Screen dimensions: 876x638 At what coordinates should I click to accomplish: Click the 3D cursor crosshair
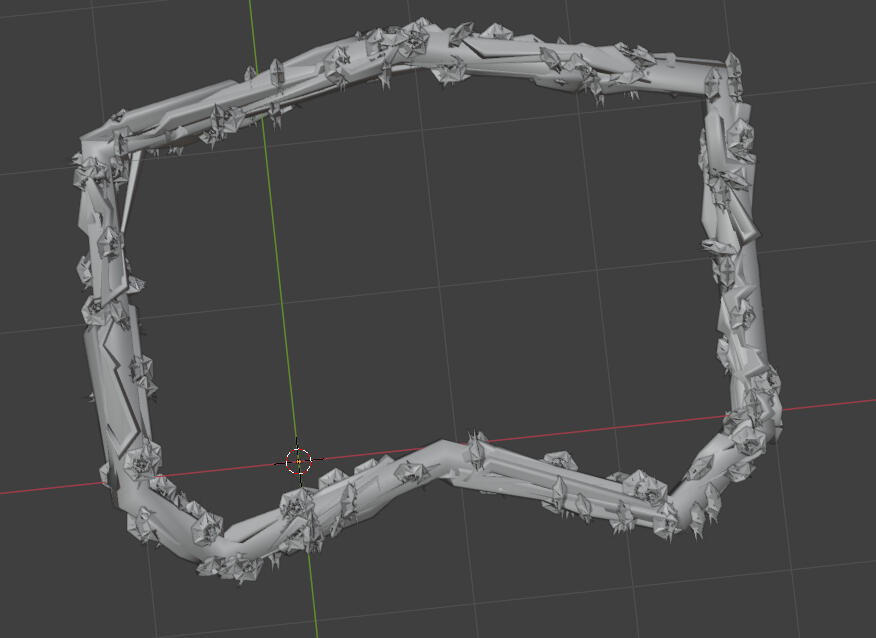pyautogui.click(x=299, y=461)
